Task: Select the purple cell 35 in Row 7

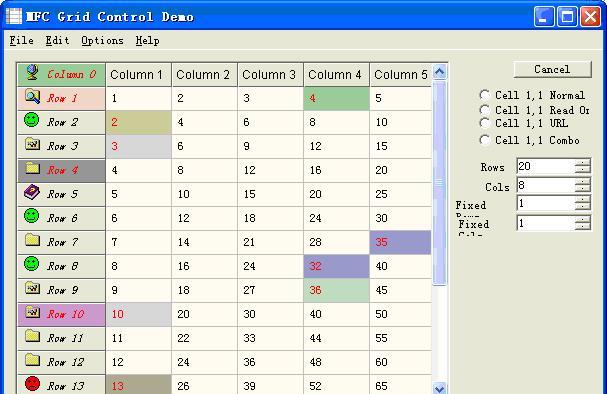Action: pos(401,243)
